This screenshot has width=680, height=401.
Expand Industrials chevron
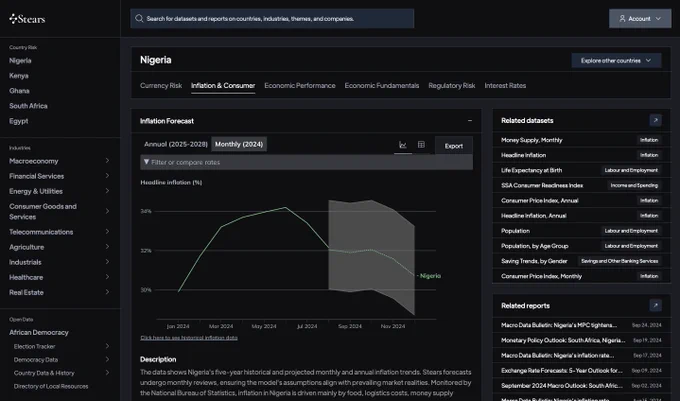[107, 262]
